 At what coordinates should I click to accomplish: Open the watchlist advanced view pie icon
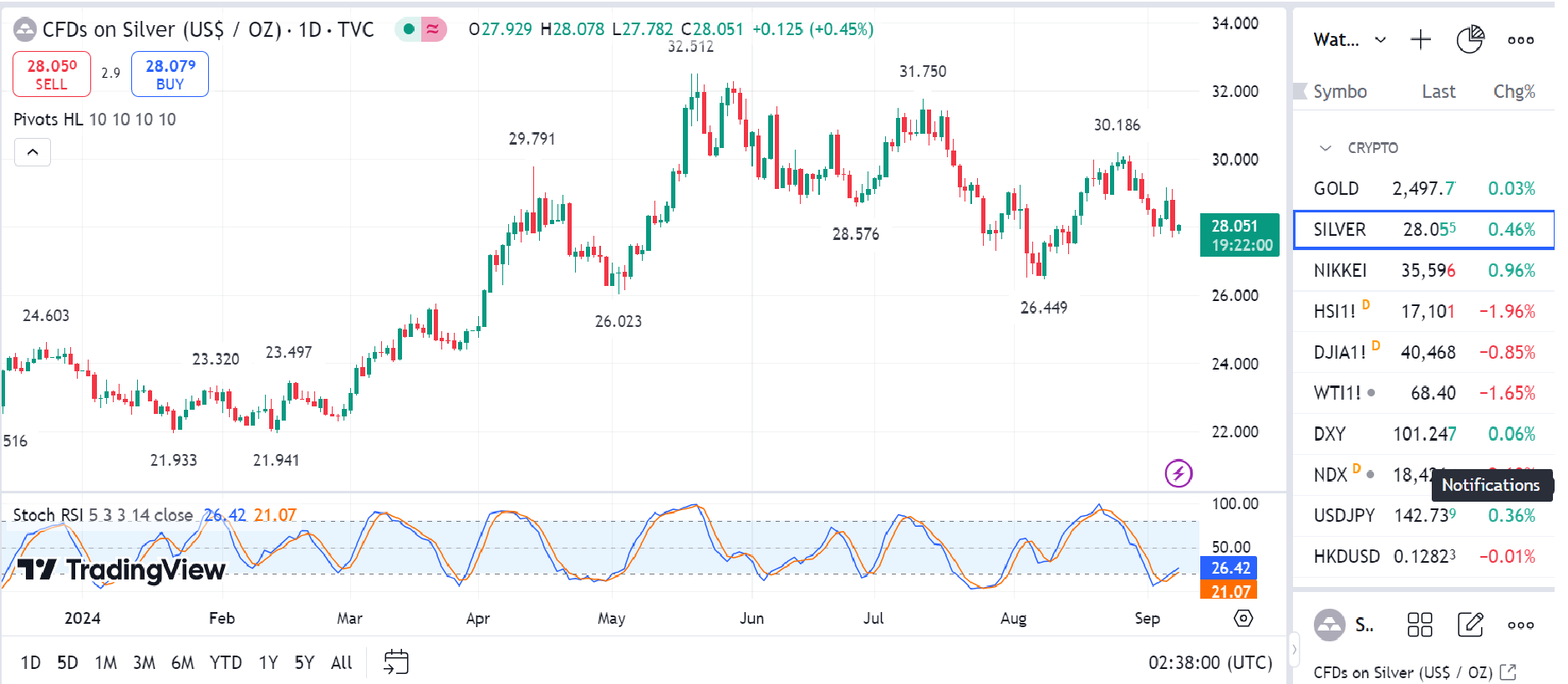pyautogui.click(x=1469, y=39)
